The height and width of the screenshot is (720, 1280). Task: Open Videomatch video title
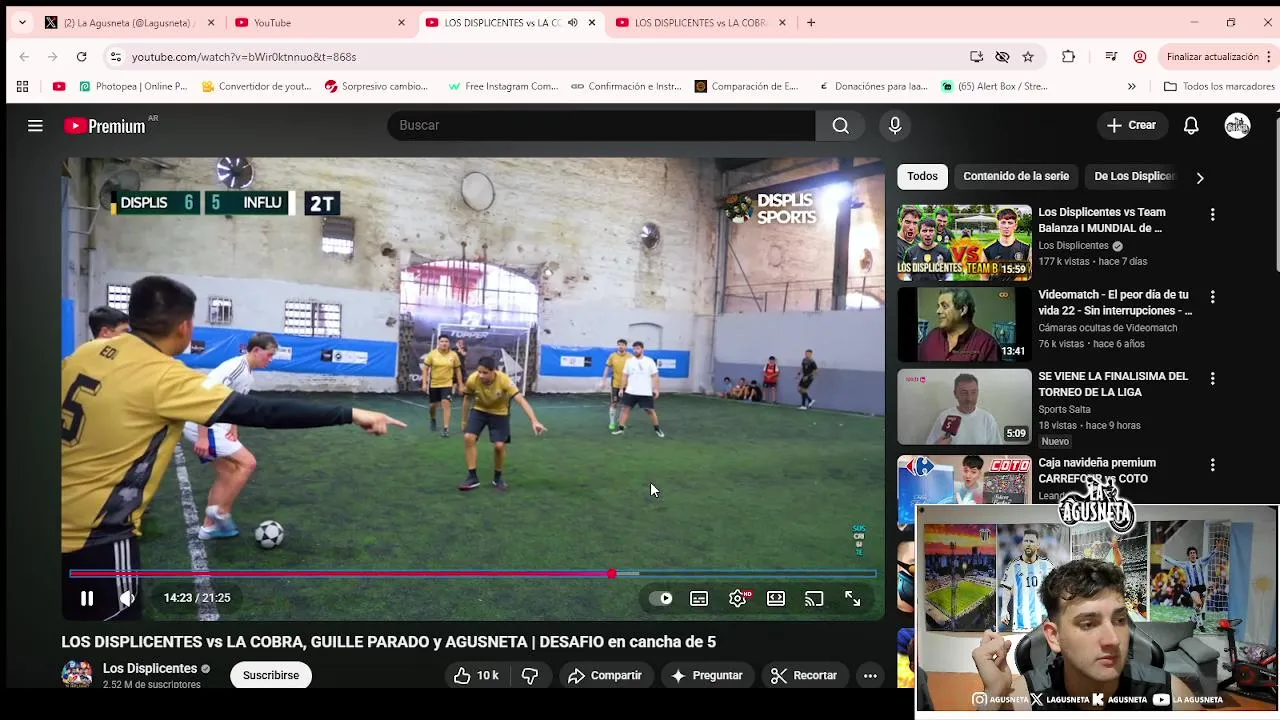1114,302
